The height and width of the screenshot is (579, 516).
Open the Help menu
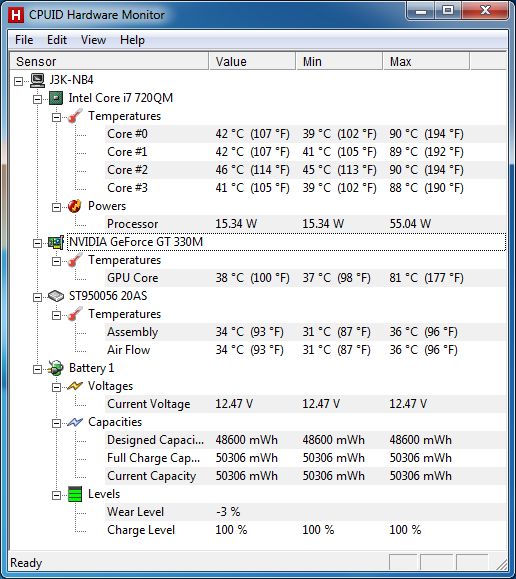coord(132,40)
